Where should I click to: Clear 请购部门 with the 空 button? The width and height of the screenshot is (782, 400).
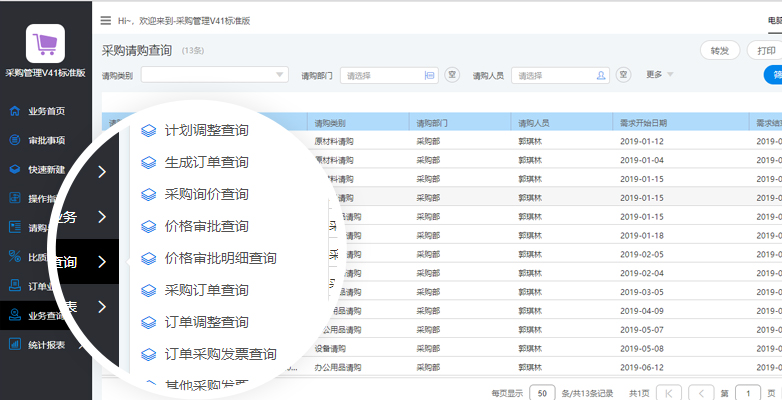click(452, 75)
